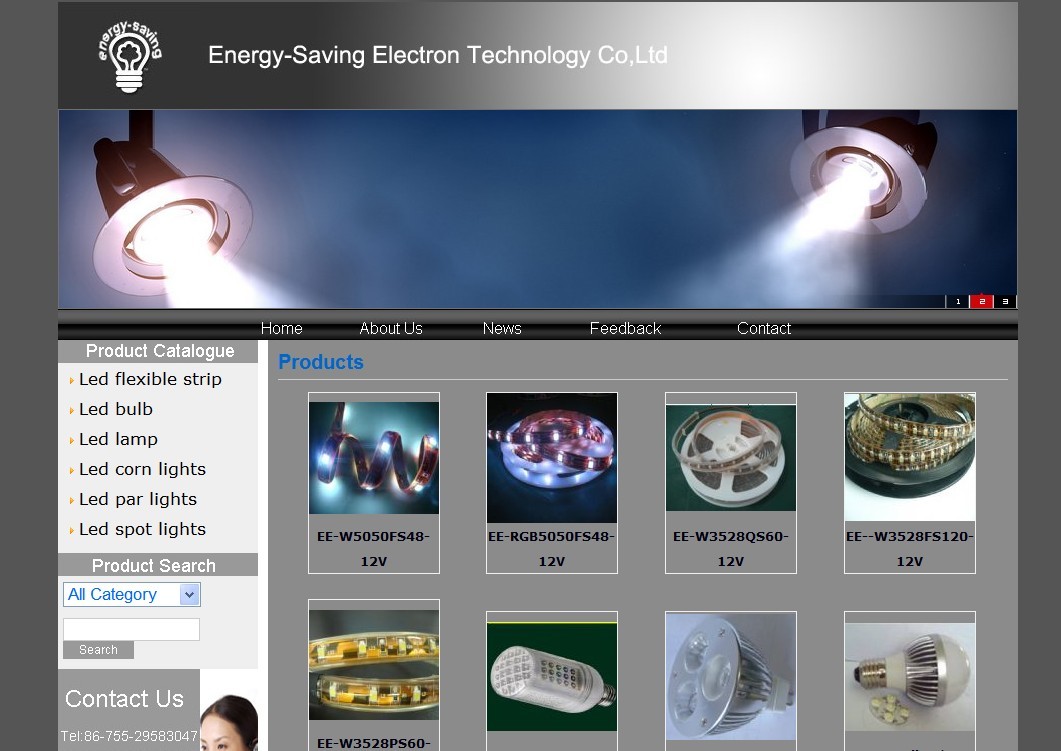The height and width of the screenshot is (751, 1061).
Task: Open the Home menu item
Action: [x=281, y=328]
